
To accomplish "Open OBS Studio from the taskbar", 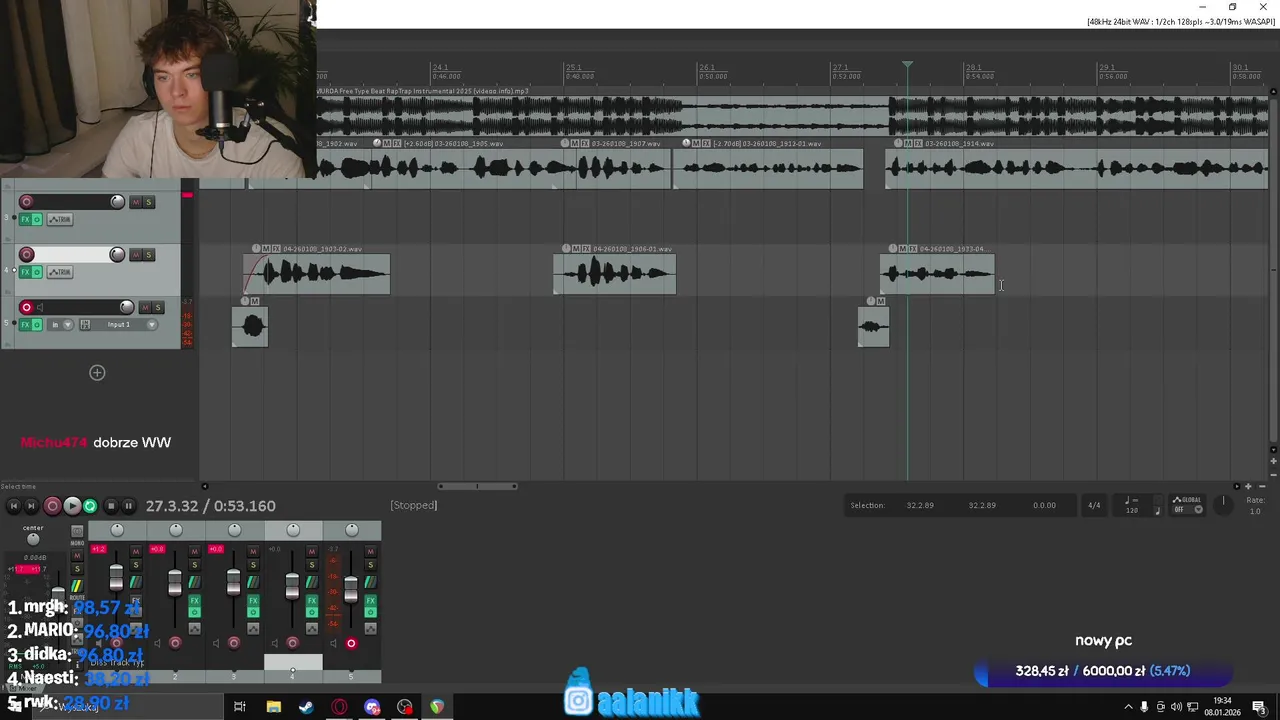I will click(405, 707).
